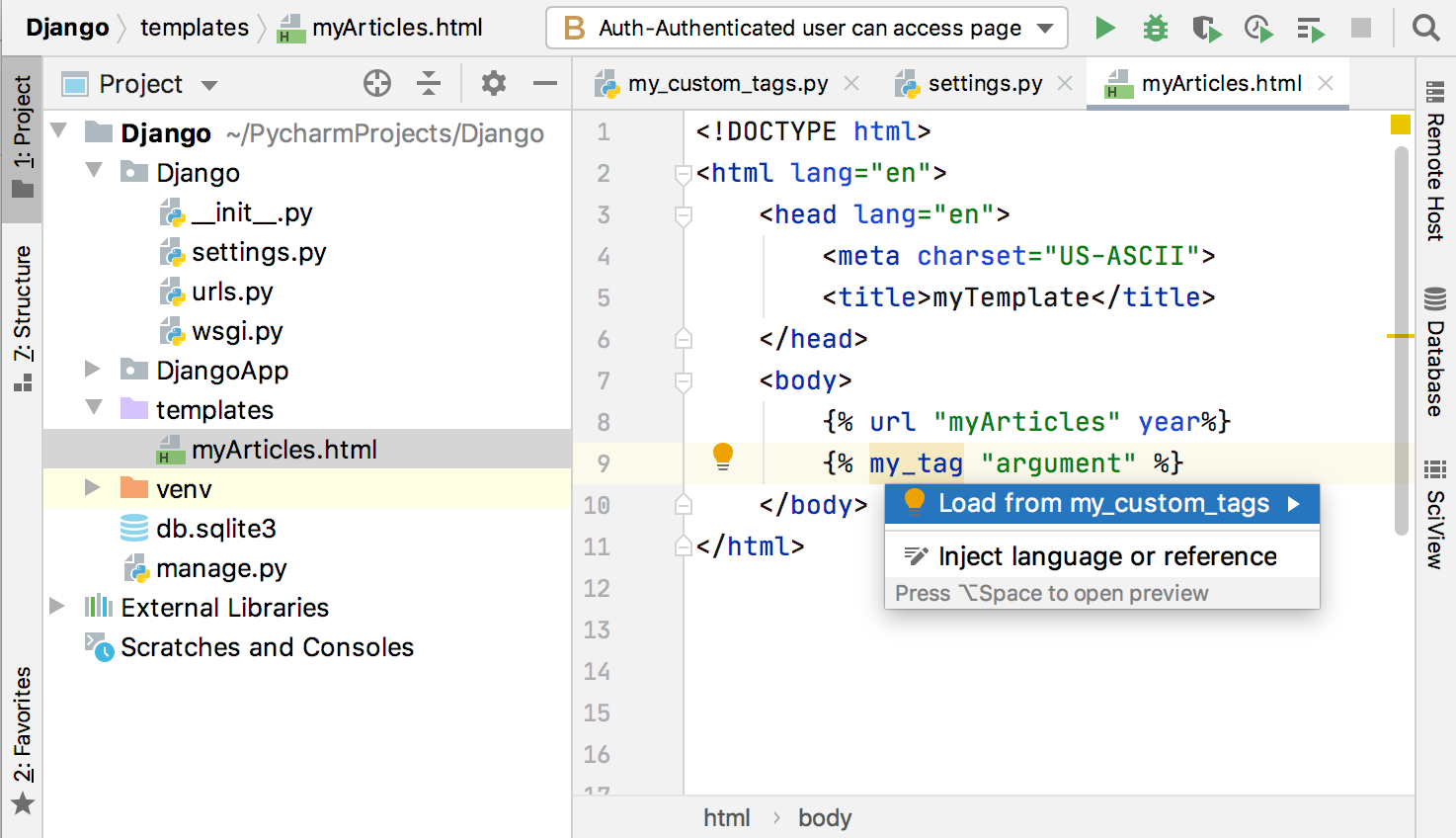Expand the DjangoApp folder

93,370
